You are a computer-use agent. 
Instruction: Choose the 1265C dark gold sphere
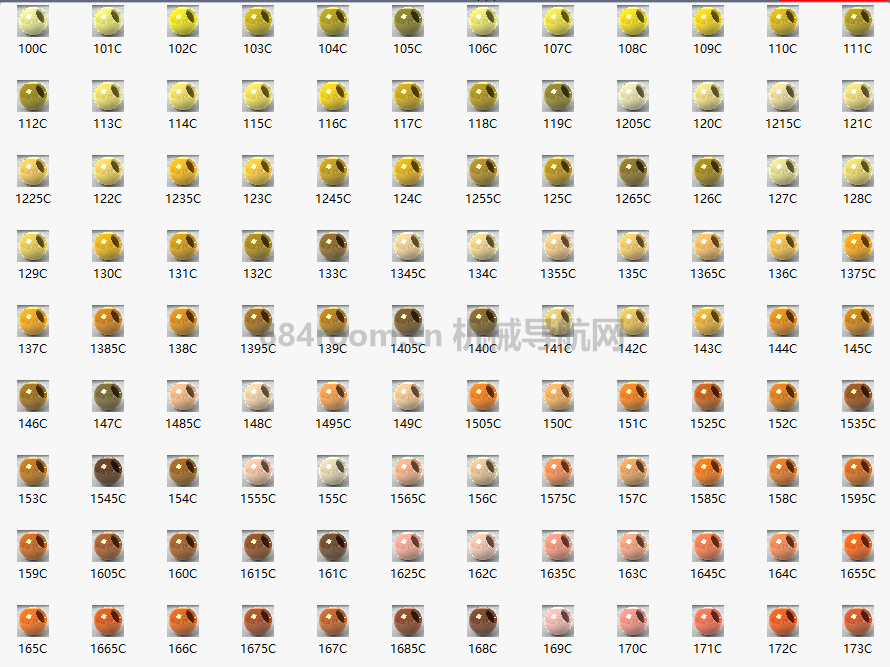click(x=633, y=171)
